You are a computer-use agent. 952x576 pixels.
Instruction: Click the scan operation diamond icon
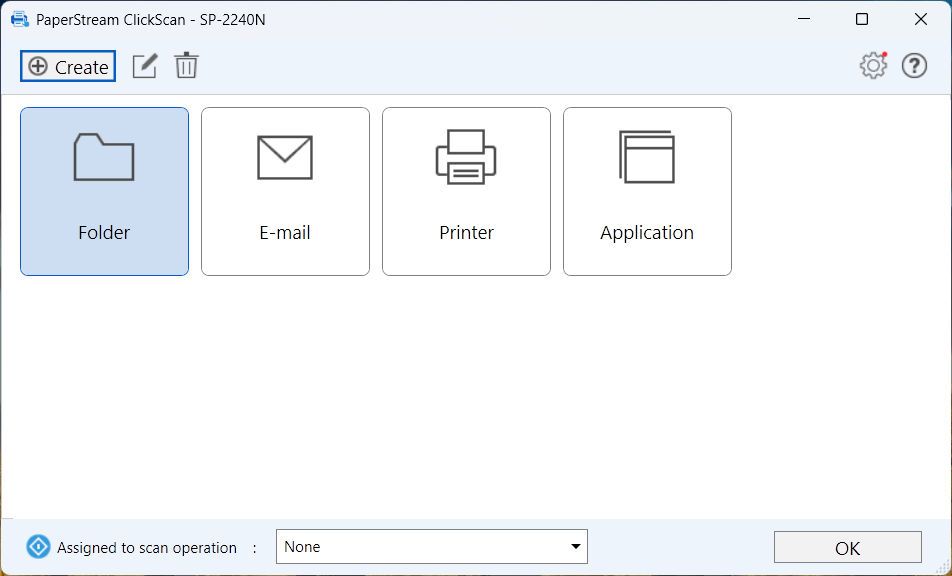point(38,547)
